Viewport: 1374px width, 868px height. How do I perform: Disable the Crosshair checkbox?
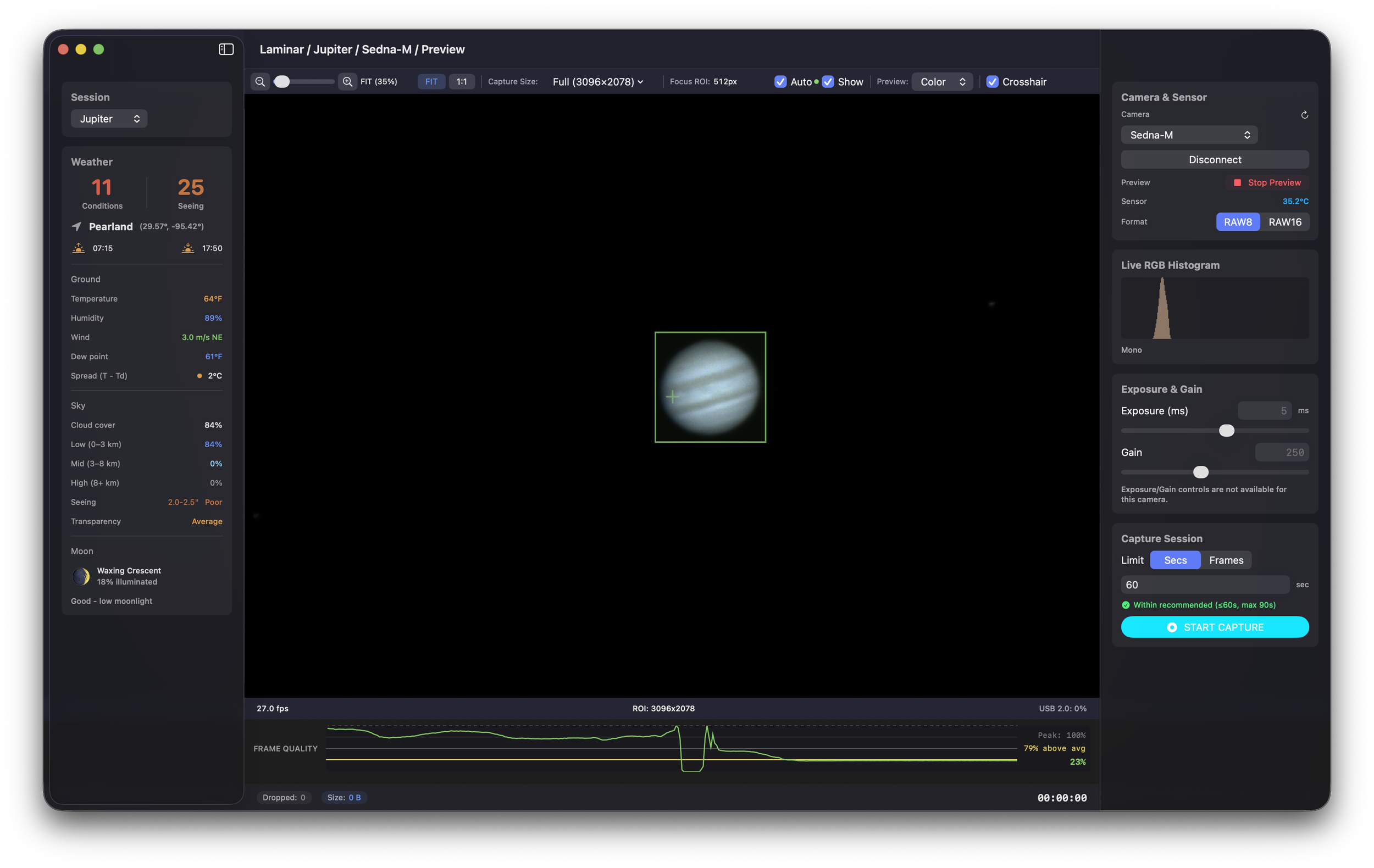pos(992,81)
